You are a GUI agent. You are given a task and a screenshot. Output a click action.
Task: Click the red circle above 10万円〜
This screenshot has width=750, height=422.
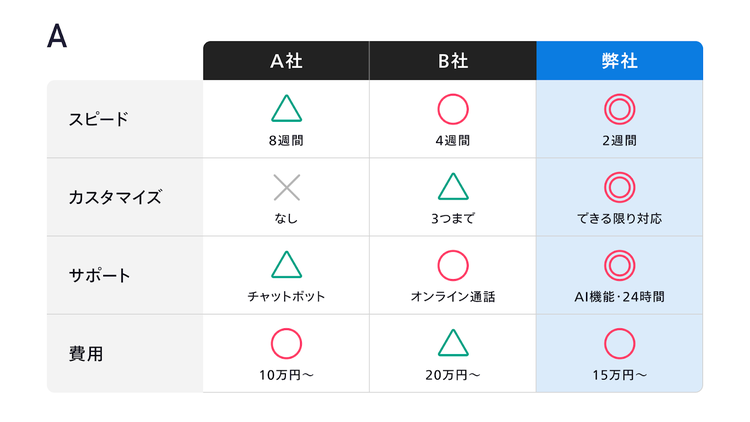pos(286,343)
